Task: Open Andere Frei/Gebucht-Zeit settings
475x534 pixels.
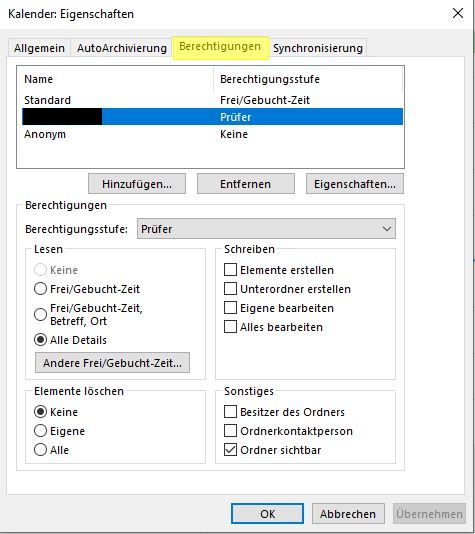Action: point(112,363)
